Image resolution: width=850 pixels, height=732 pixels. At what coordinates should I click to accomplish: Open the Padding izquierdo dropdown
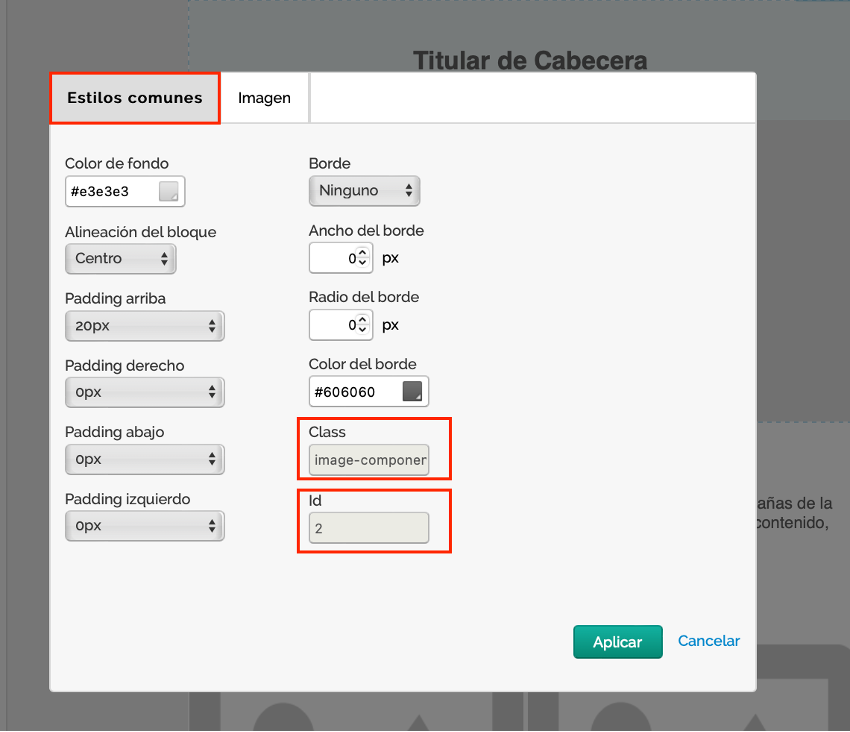(x=144, y=526)
